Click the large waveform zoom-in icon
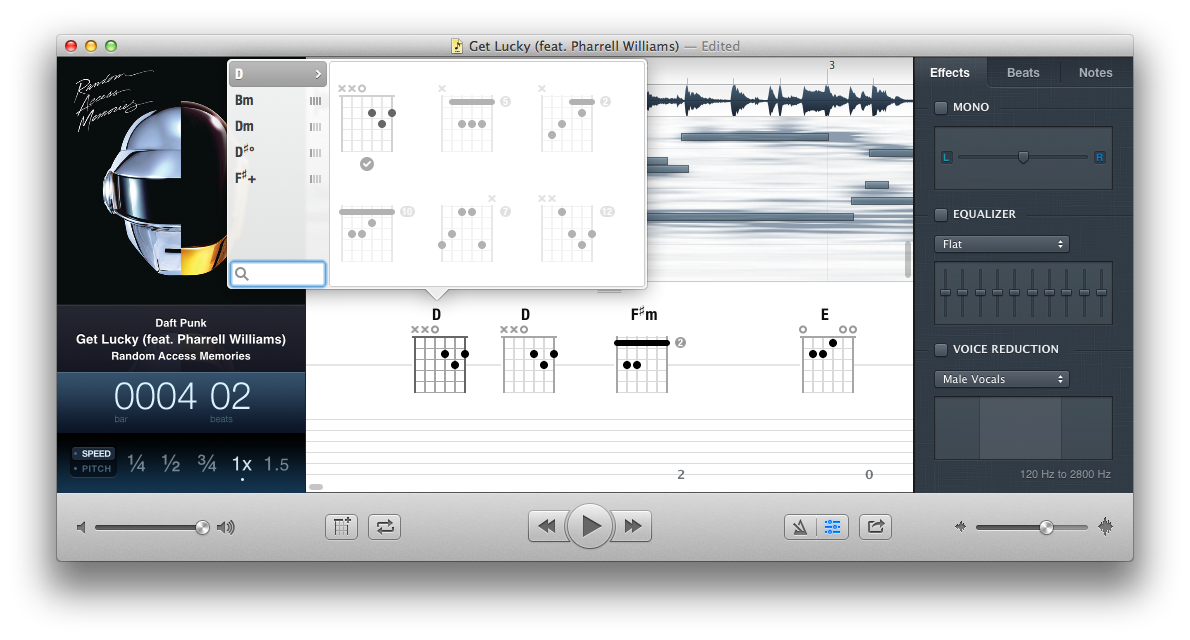 1106,526
